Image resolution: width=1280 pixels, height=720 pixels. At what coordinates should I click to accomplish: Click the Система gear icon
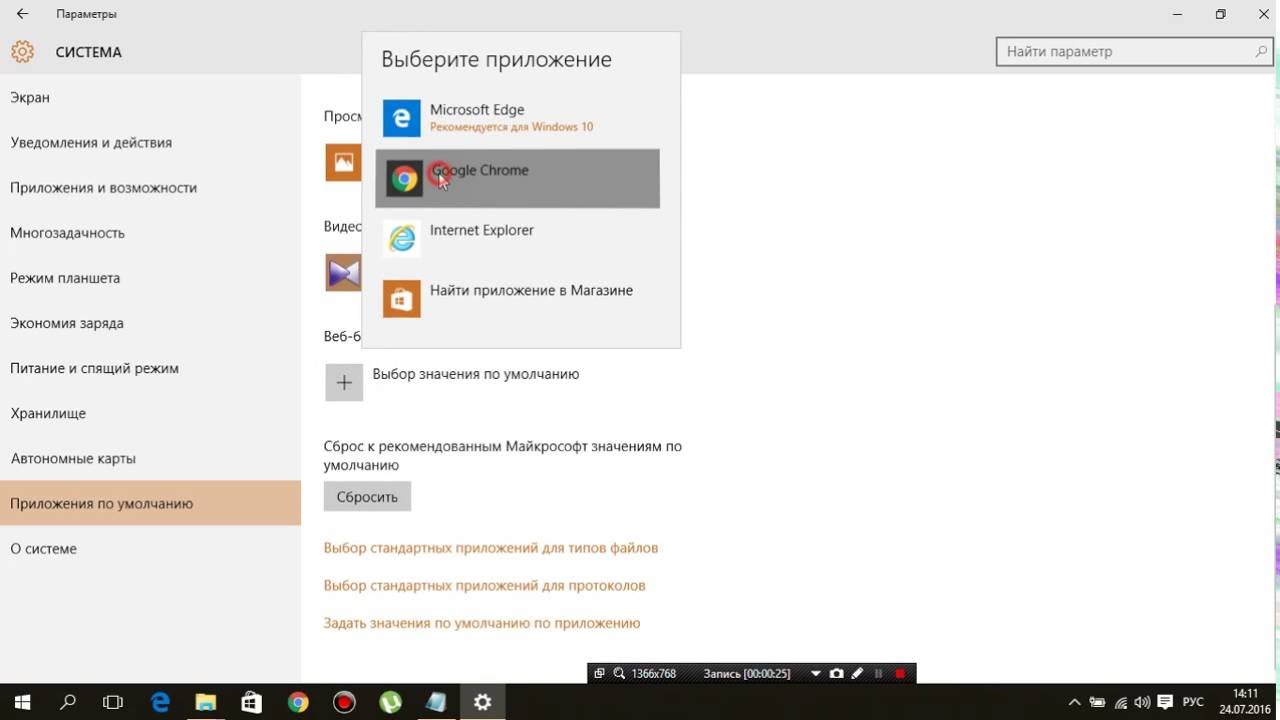point(23,51)
